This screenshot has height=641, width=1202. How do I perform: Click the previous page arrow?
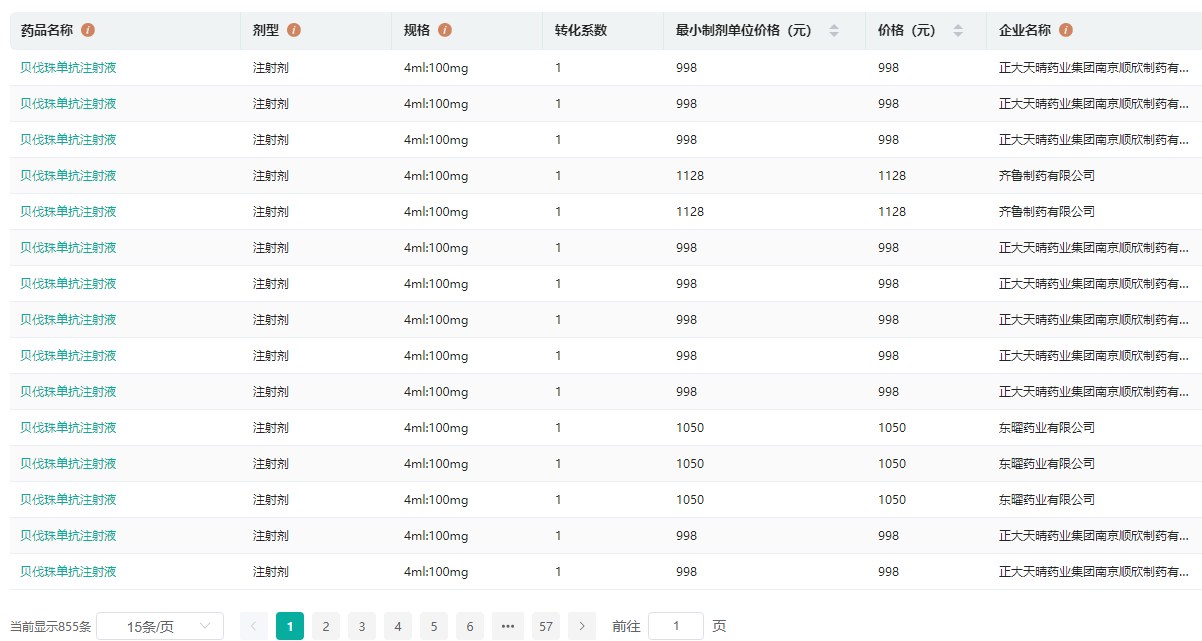pyautogui.click(x=254, y=626)
